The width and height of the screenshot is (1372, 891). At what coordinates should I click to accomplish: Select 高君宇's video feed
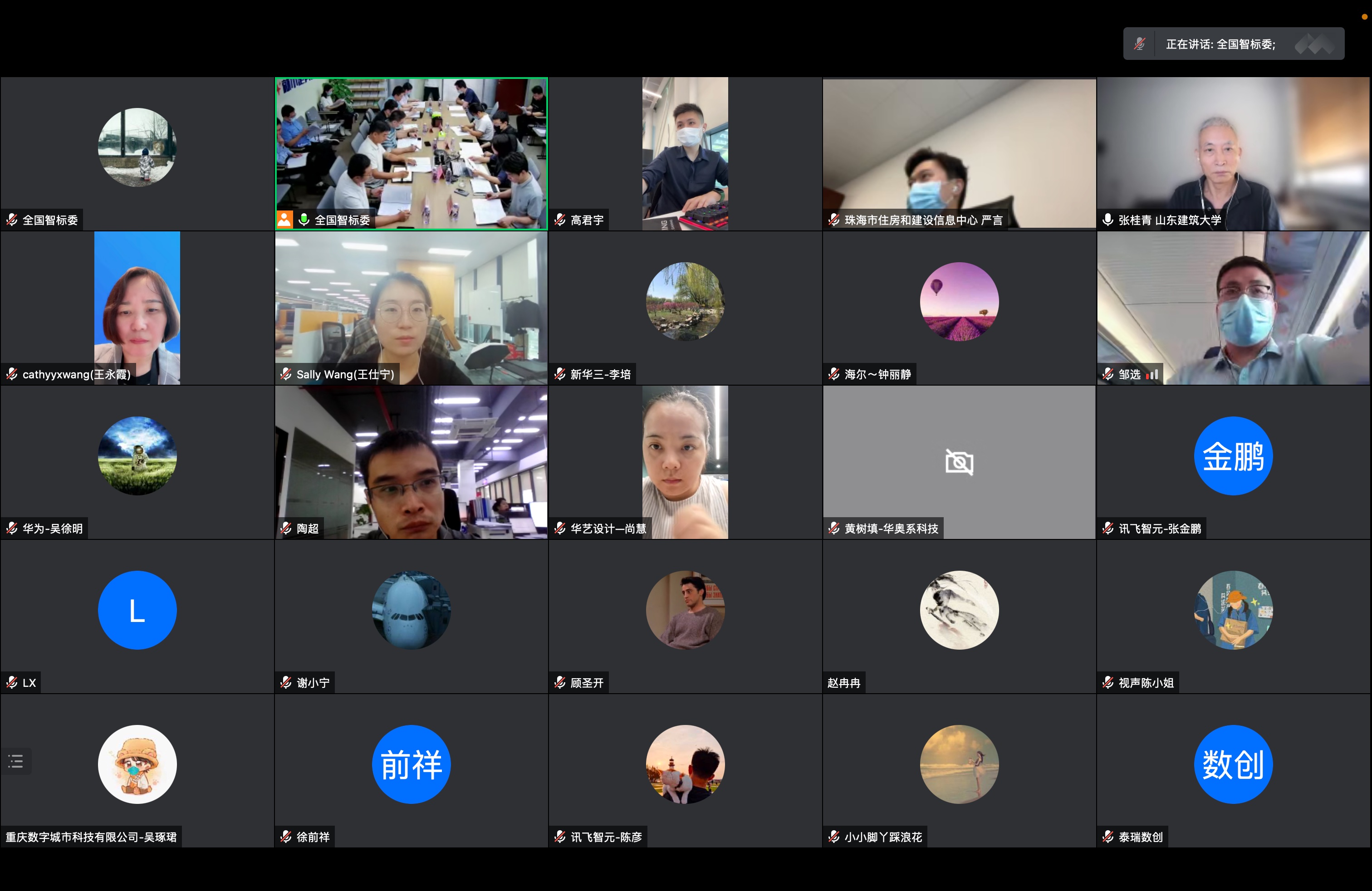click(685, 154)
